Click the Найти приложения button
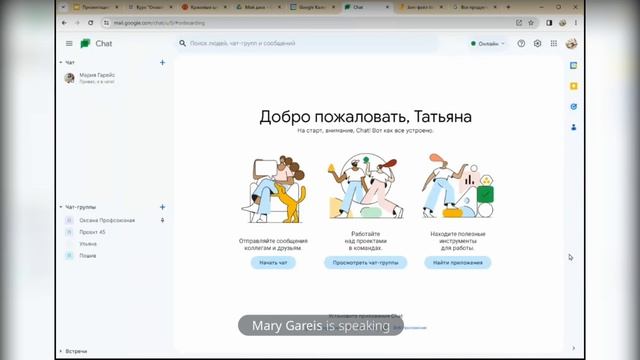Screen dimensions: 640x360 tap(458, 262)
